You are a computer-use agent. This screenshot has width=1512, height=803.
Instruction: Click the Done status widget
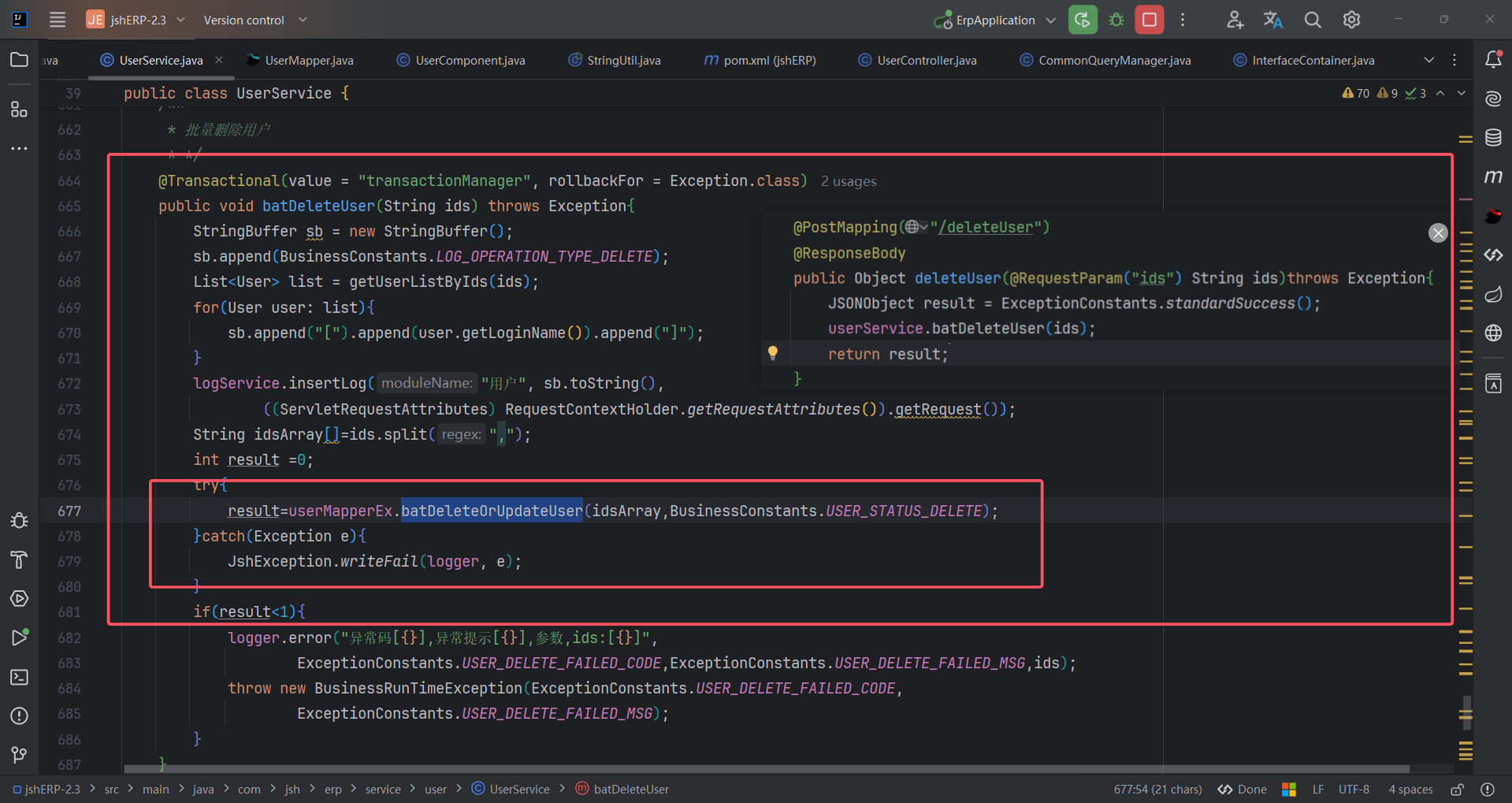click(x=1243, y=789)
